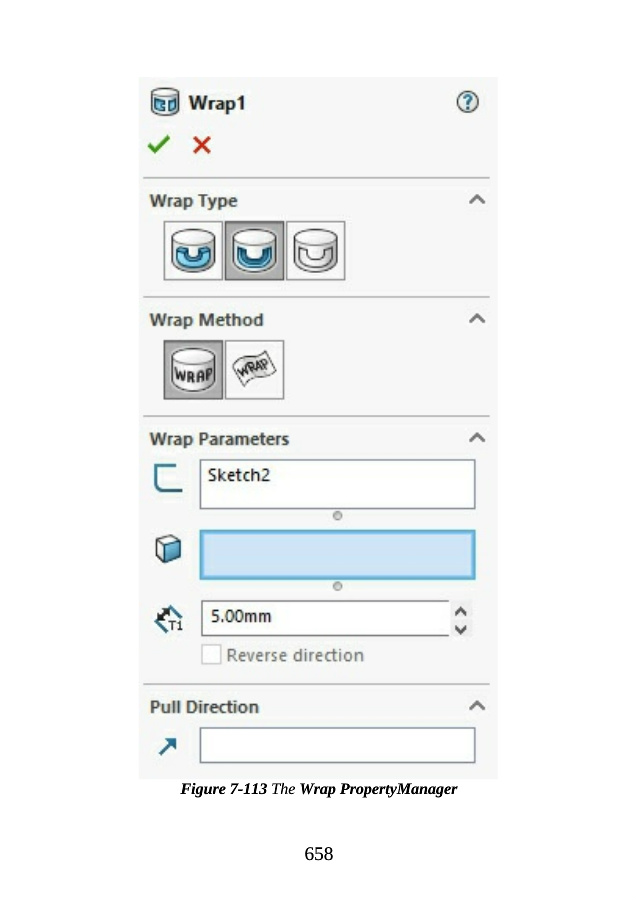Click the Source Sketch field containing Sketch2
The width and height of the screenshot is (636, 900).
tap(337, 484)
